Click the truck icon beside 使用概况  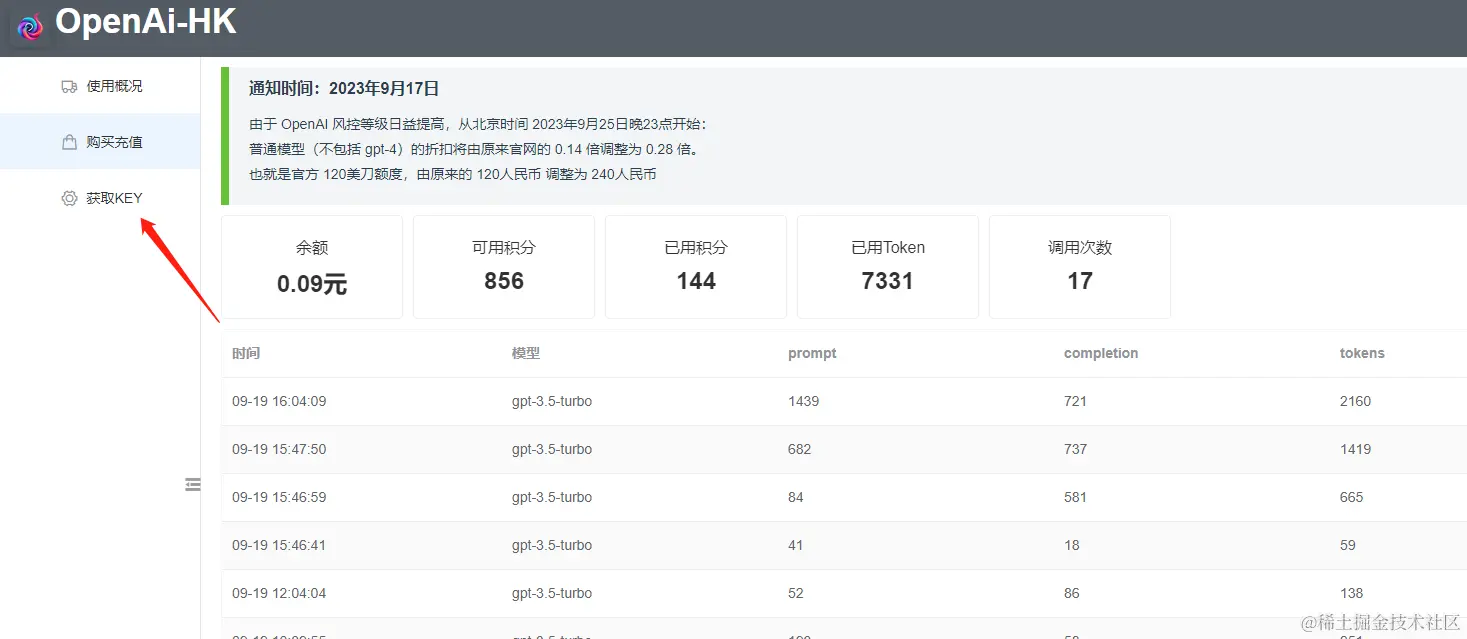tap(69, 87)
